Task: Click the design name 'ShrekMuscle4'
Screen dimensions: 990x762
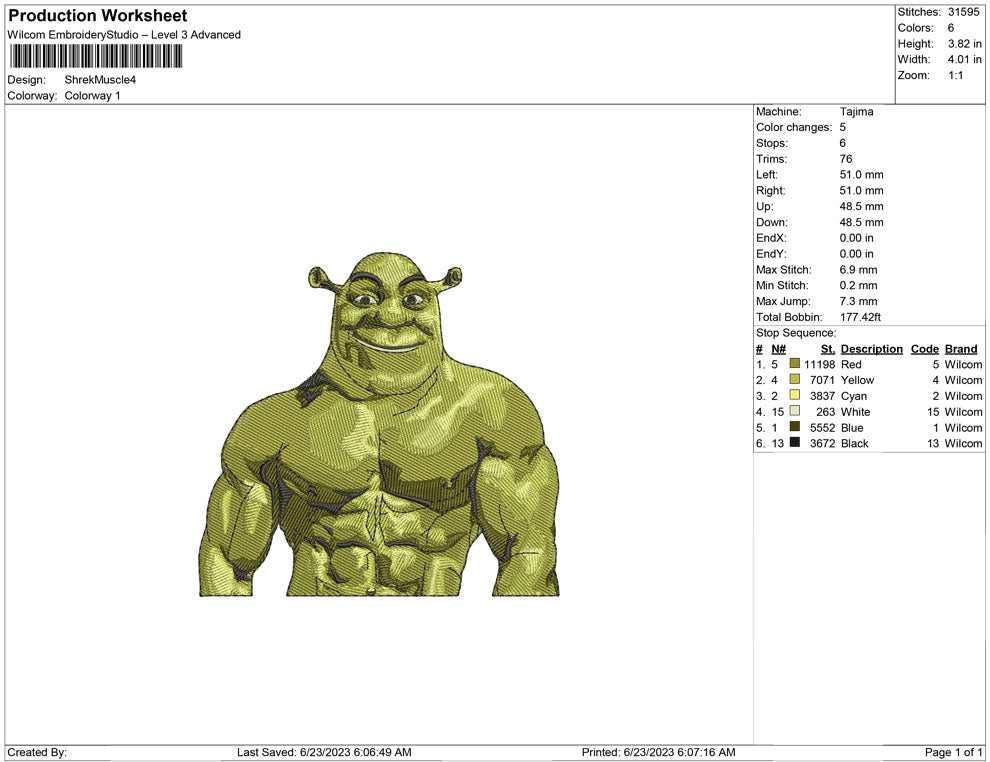Action: click(x=100, y=80)
